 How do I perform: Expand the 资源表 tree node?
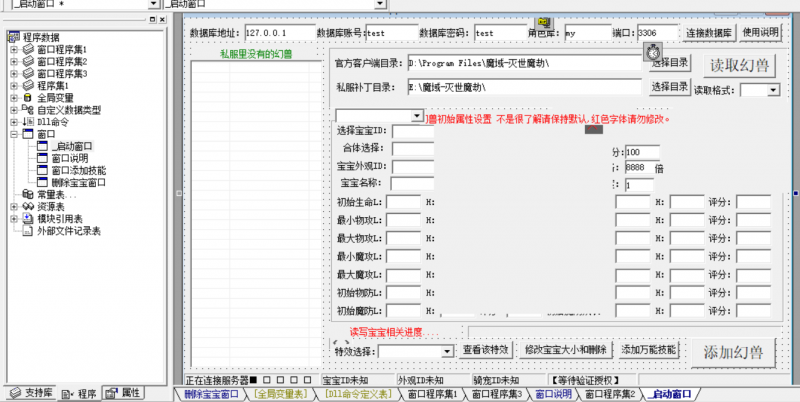tap(14, 207)
